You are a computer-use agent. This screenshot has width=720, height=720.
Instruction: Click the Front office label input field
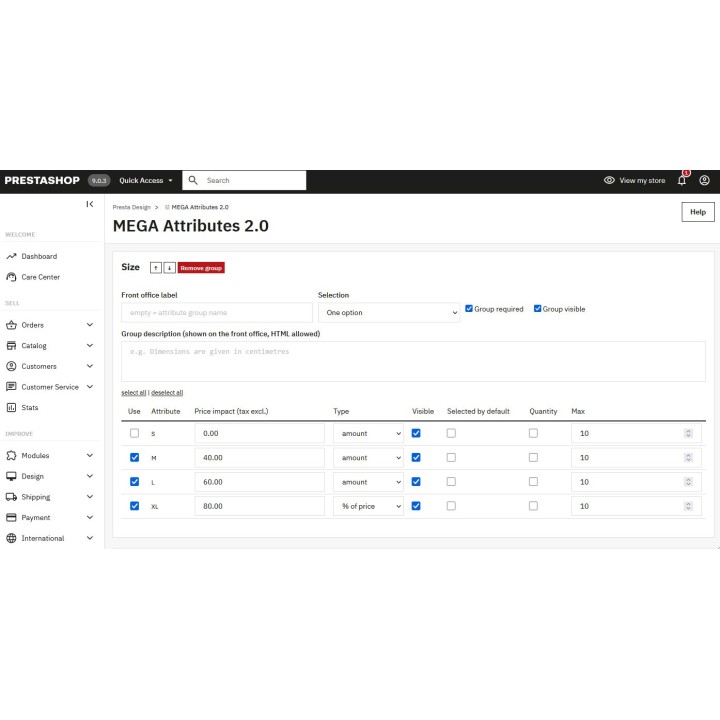tap(217, 313)
